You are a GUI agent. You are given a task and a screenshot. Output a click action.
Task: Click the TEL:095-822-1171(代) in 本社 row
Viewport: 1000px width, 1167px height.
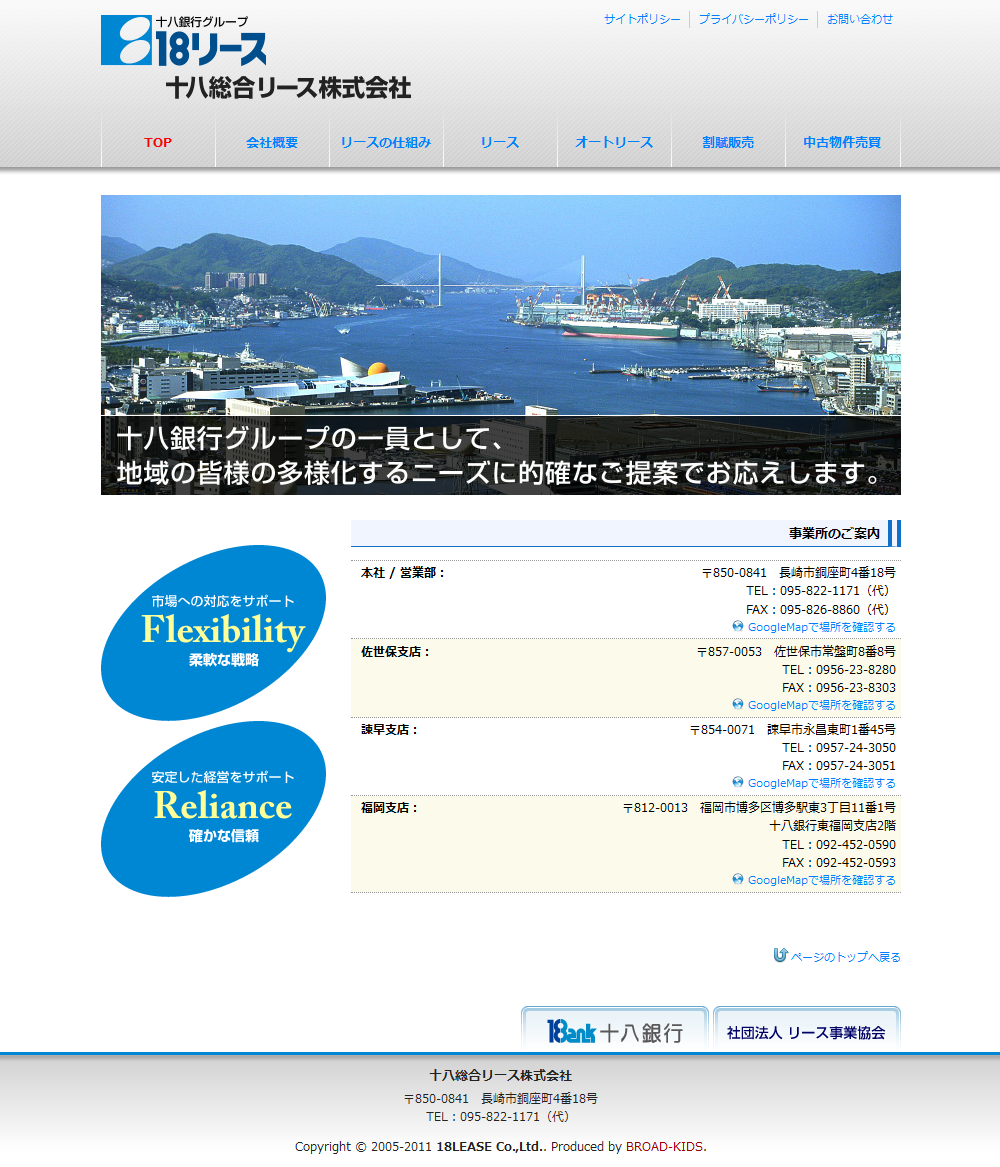click(x=818, y=591)
